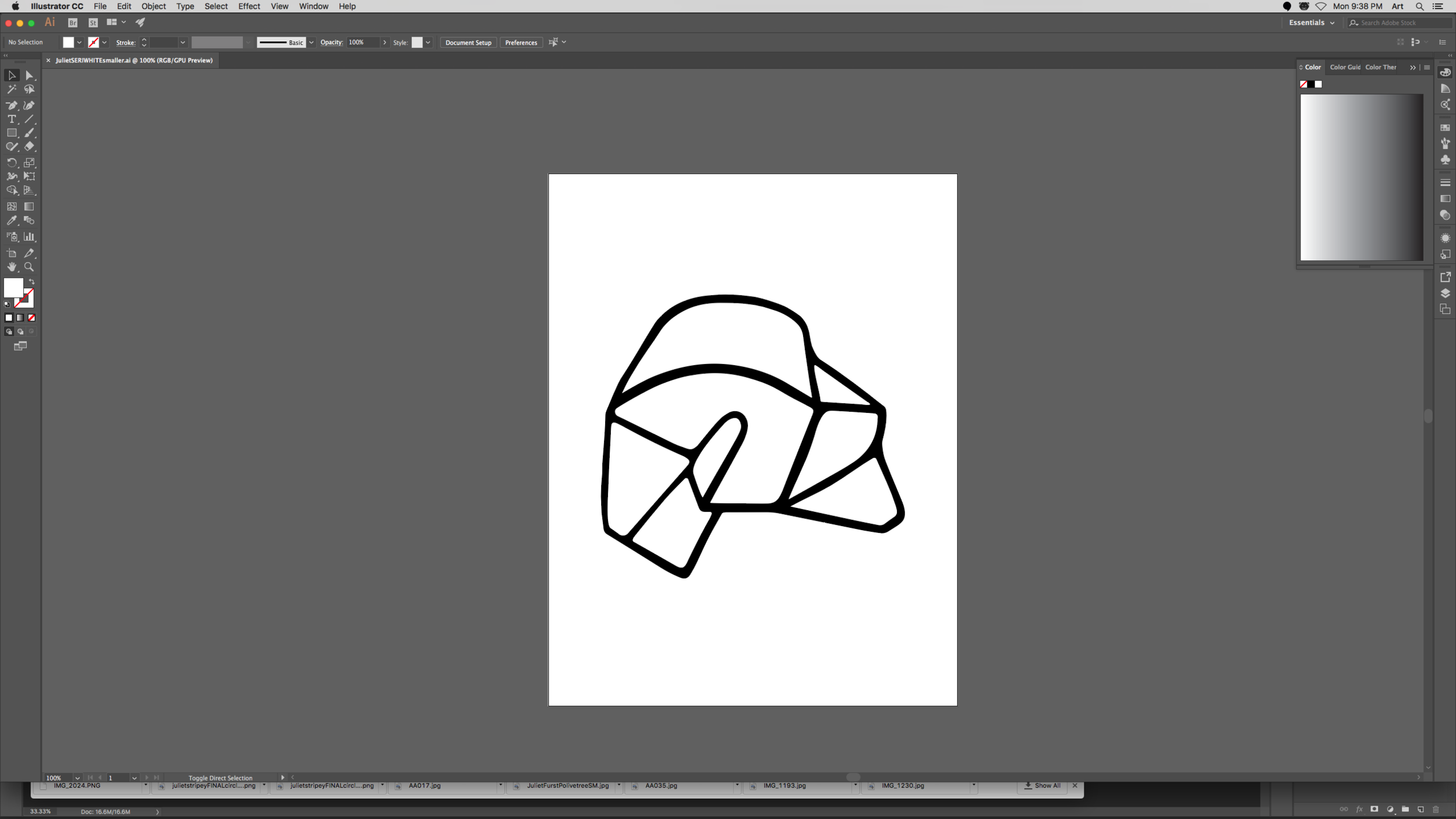Open the Window menu
Image resolution: width=1456 pixels, height=819 pixels.
coord(314,6)
